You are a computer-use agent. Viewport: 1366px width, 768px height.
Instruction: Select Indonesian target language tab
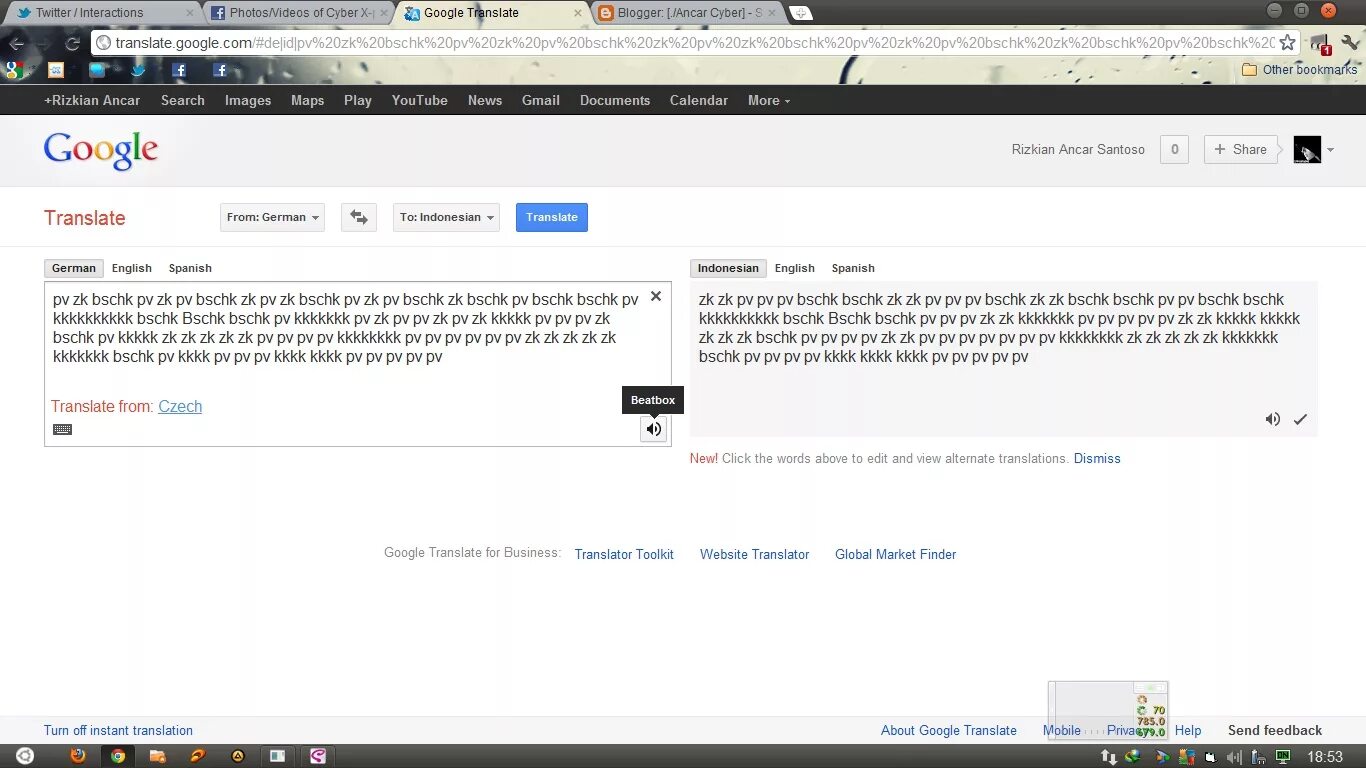728,268
